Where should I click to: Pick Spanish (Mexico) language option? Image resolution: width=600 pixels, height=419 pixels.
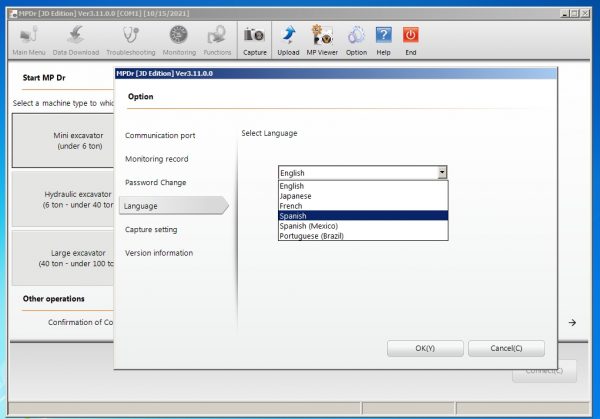tap(311, 226)
